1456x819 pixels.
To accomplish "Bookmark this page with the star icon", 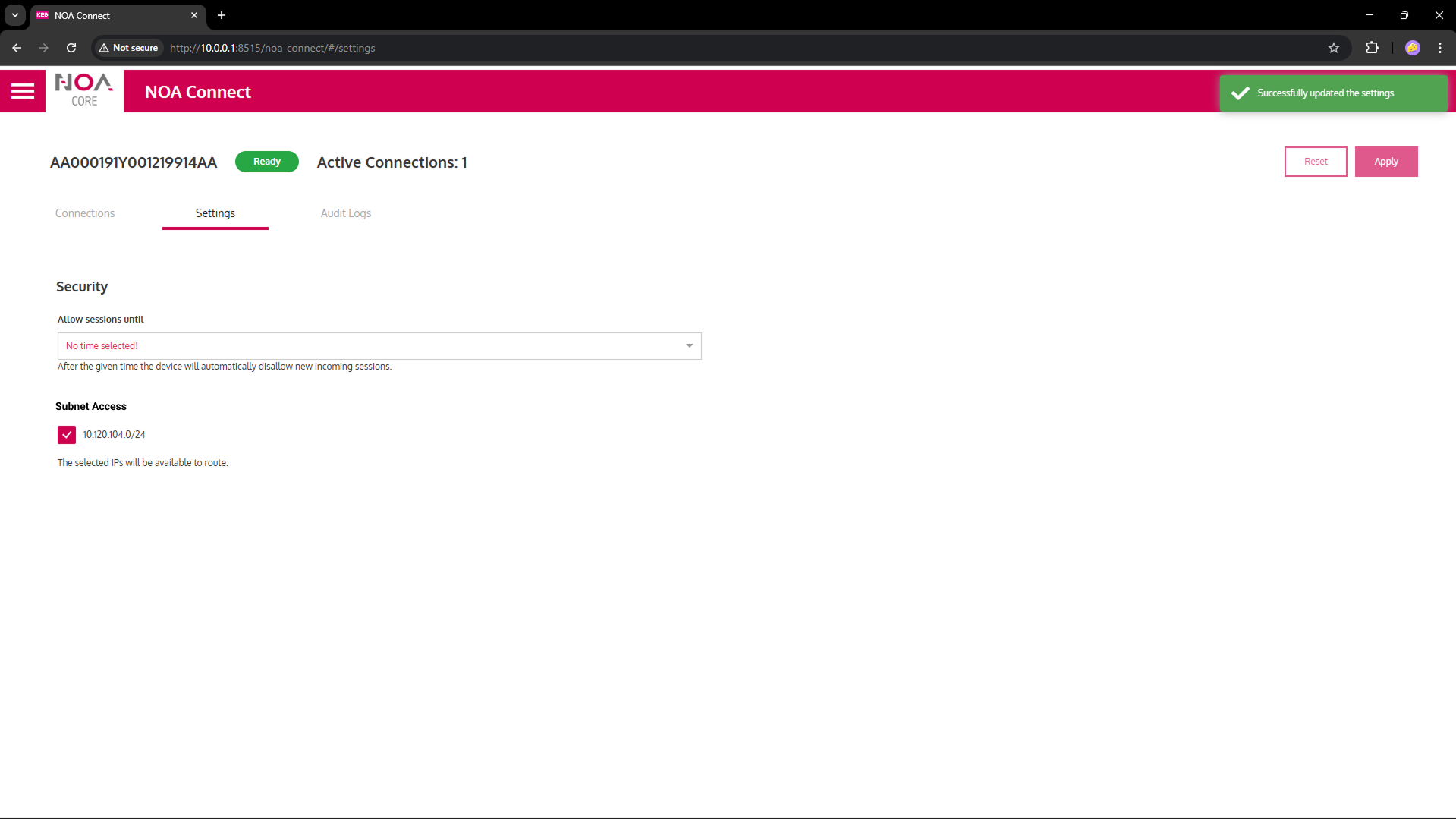I will tap(1333, 48).
